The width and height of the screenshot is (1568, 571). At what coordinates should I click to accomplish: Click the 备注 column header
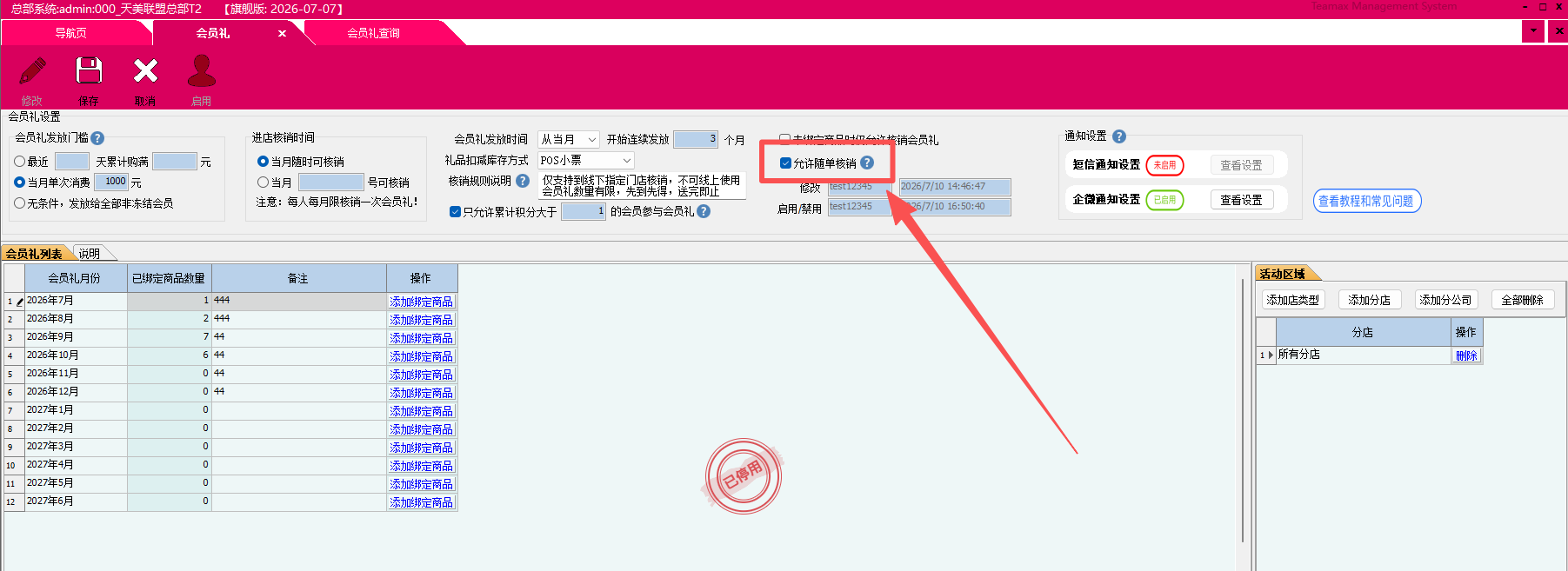click(298, 278)
